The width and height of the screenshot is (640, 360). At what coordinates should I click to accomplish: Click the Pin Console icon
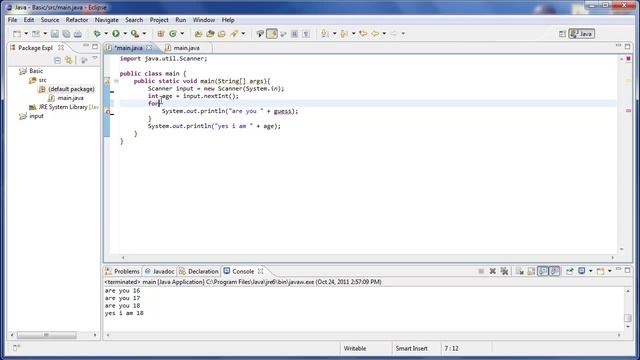pos(569,271)
